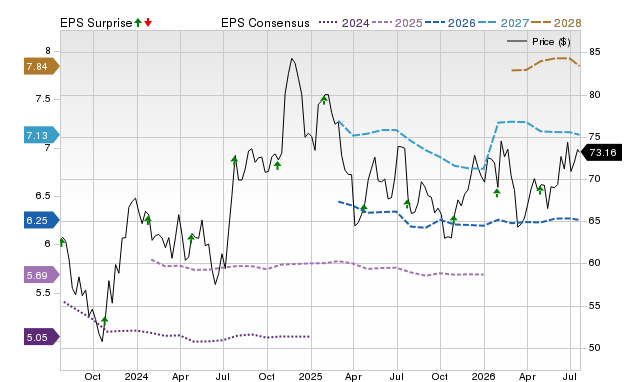
Task: Click the 50 label on right price axis
Action: pyautogui.click(x=594, y=348)
